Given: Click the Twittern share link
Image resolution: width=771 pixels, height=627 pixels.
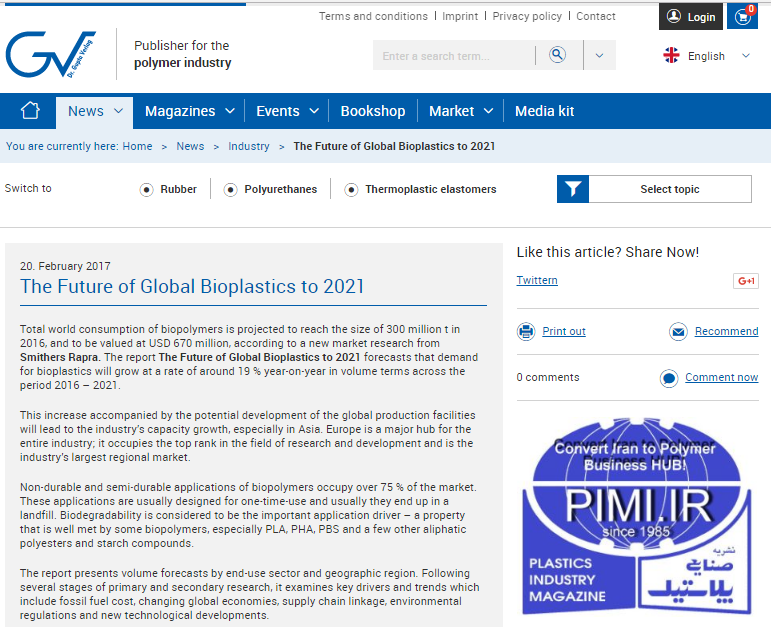Looking at the screenshot, I should point(537,280).
